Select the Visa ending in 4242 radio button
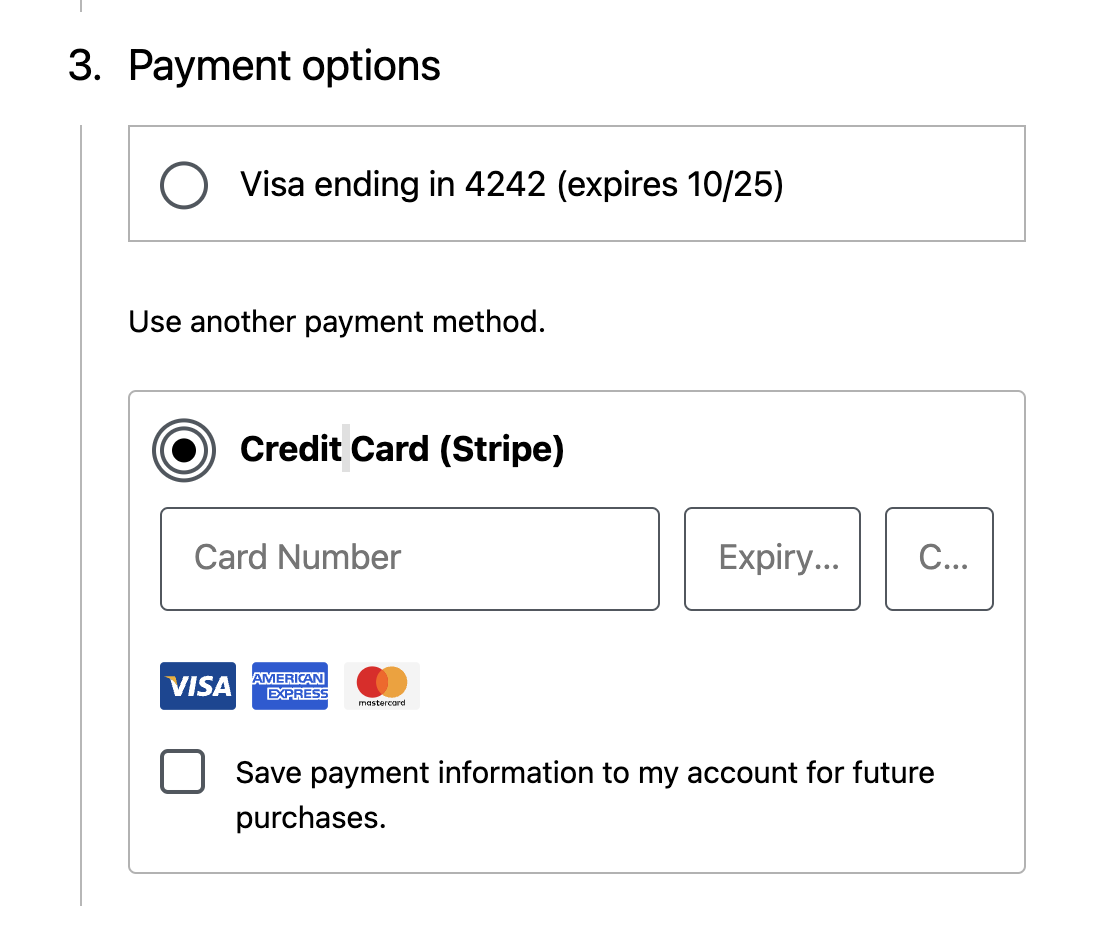The image size is (1120, 938). click(183, 185)
